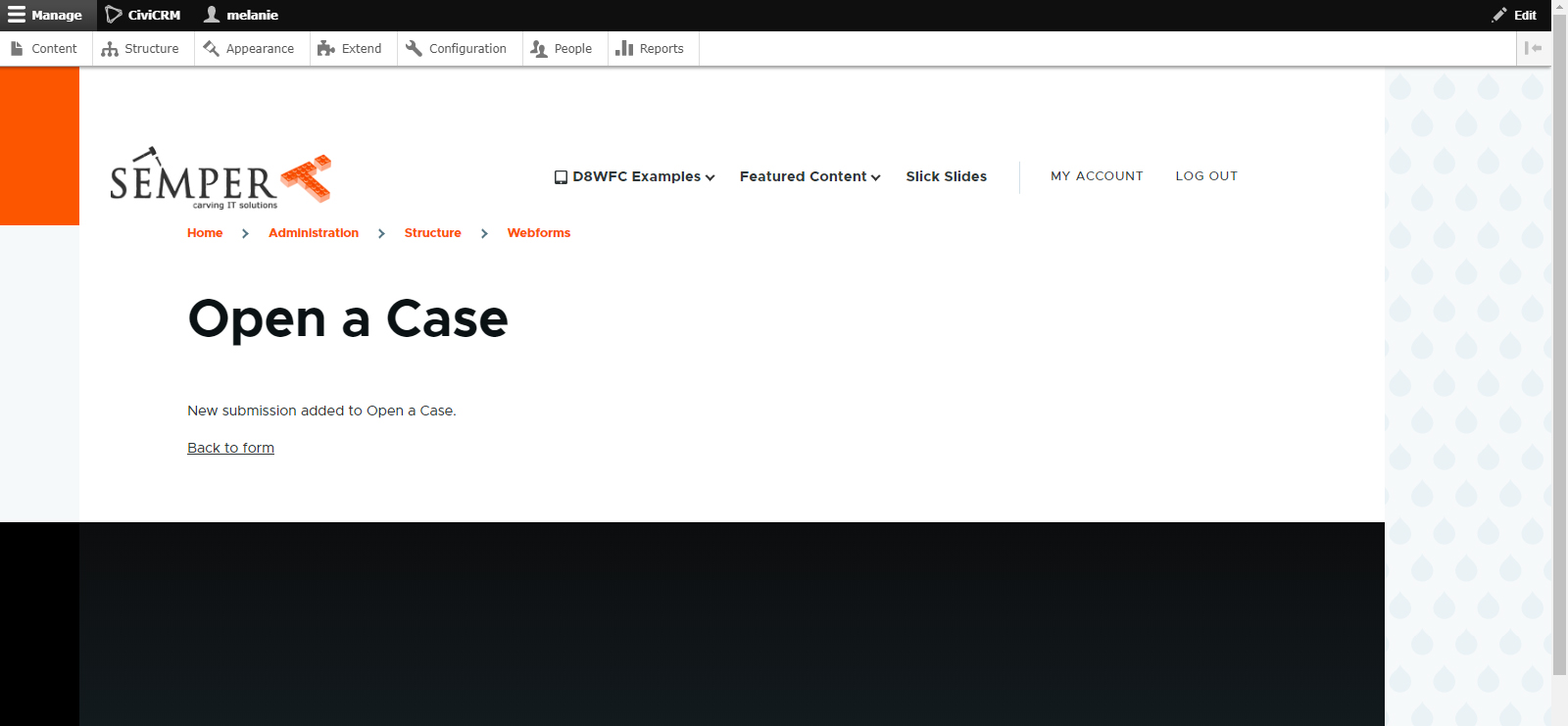Viewport: 1568px width, 726px height.
Task: Toggle toolbar orientation to vertical
Action: (1534, 48)
